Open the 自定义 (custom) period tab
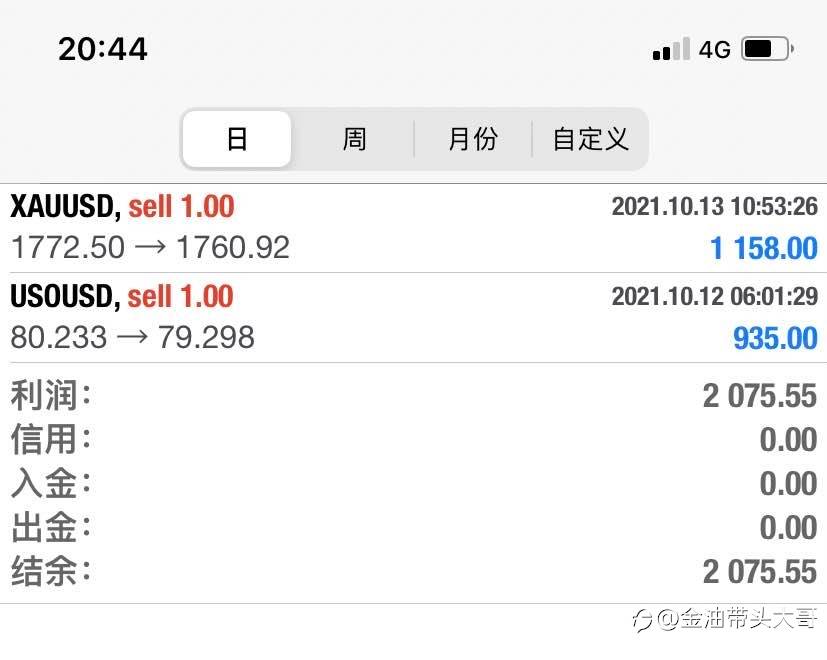Viewport: 827px width, 660px height. 590,139
